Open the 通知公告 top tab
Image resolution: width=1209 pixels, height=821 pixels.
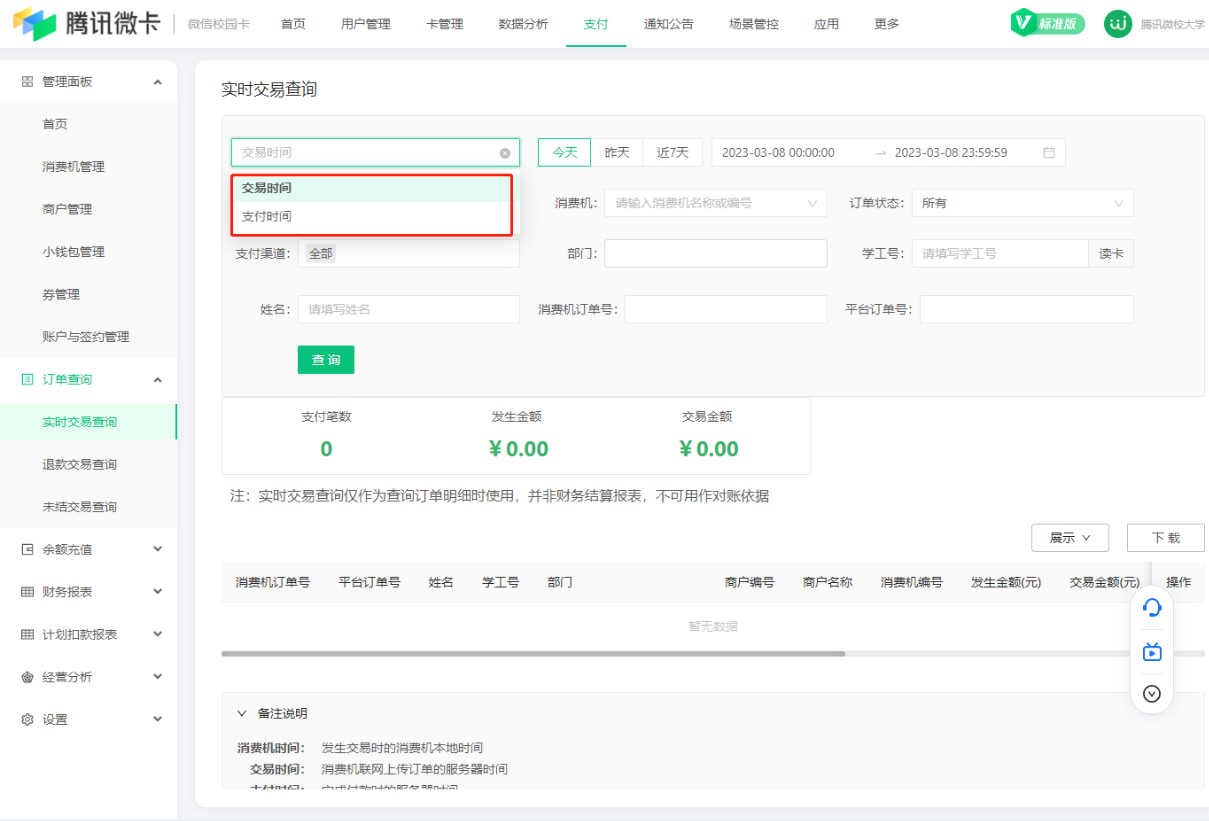point(669,24)
